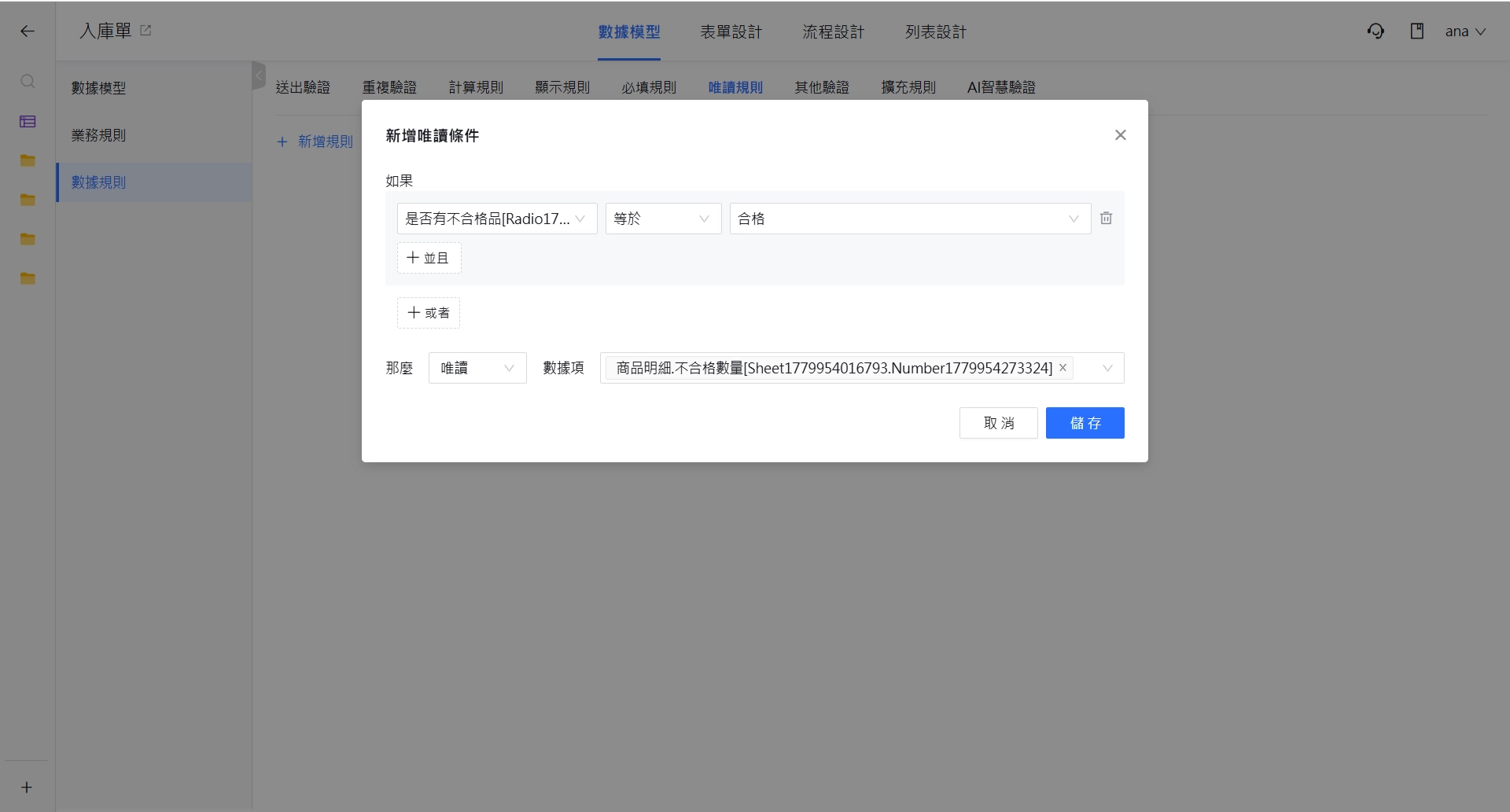Switch to the 流程設計 tab

pos(834,31)
